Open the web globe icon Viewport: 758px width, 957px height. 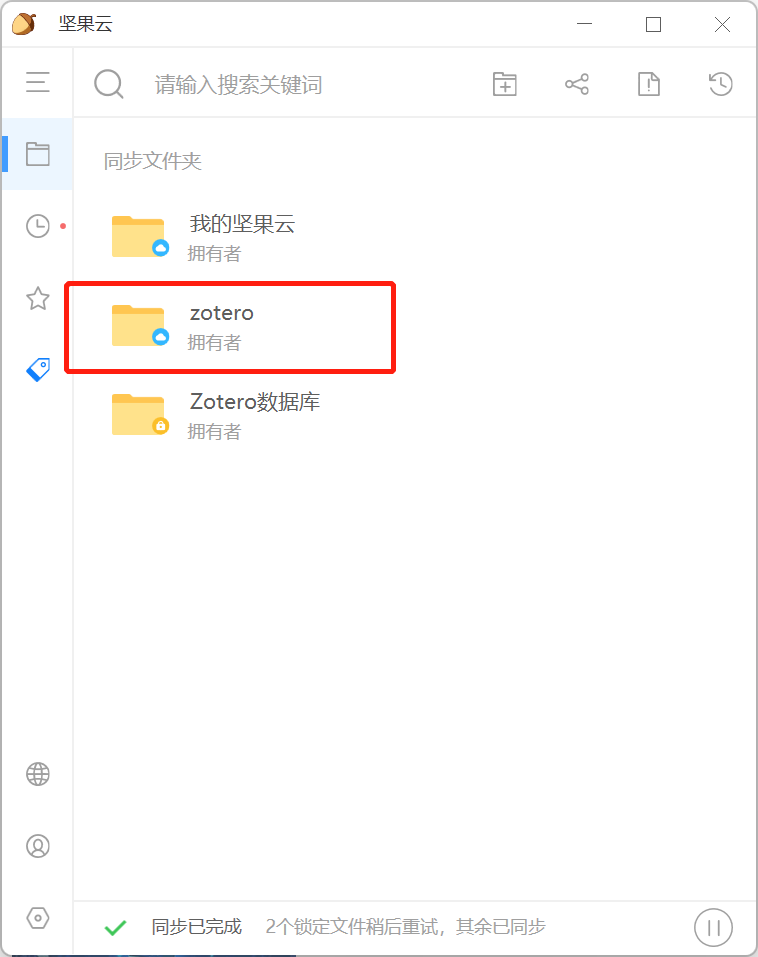(x=38, y=775)
